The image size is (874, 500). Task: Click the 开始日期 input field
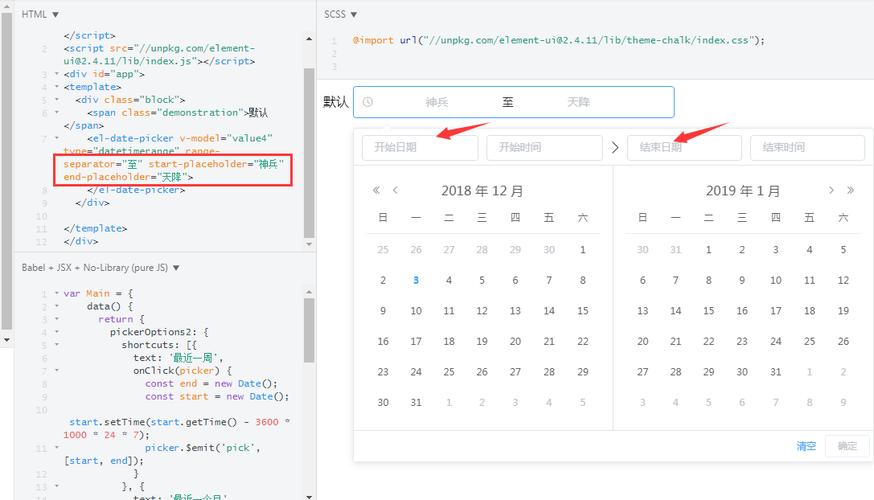point(419,148)
